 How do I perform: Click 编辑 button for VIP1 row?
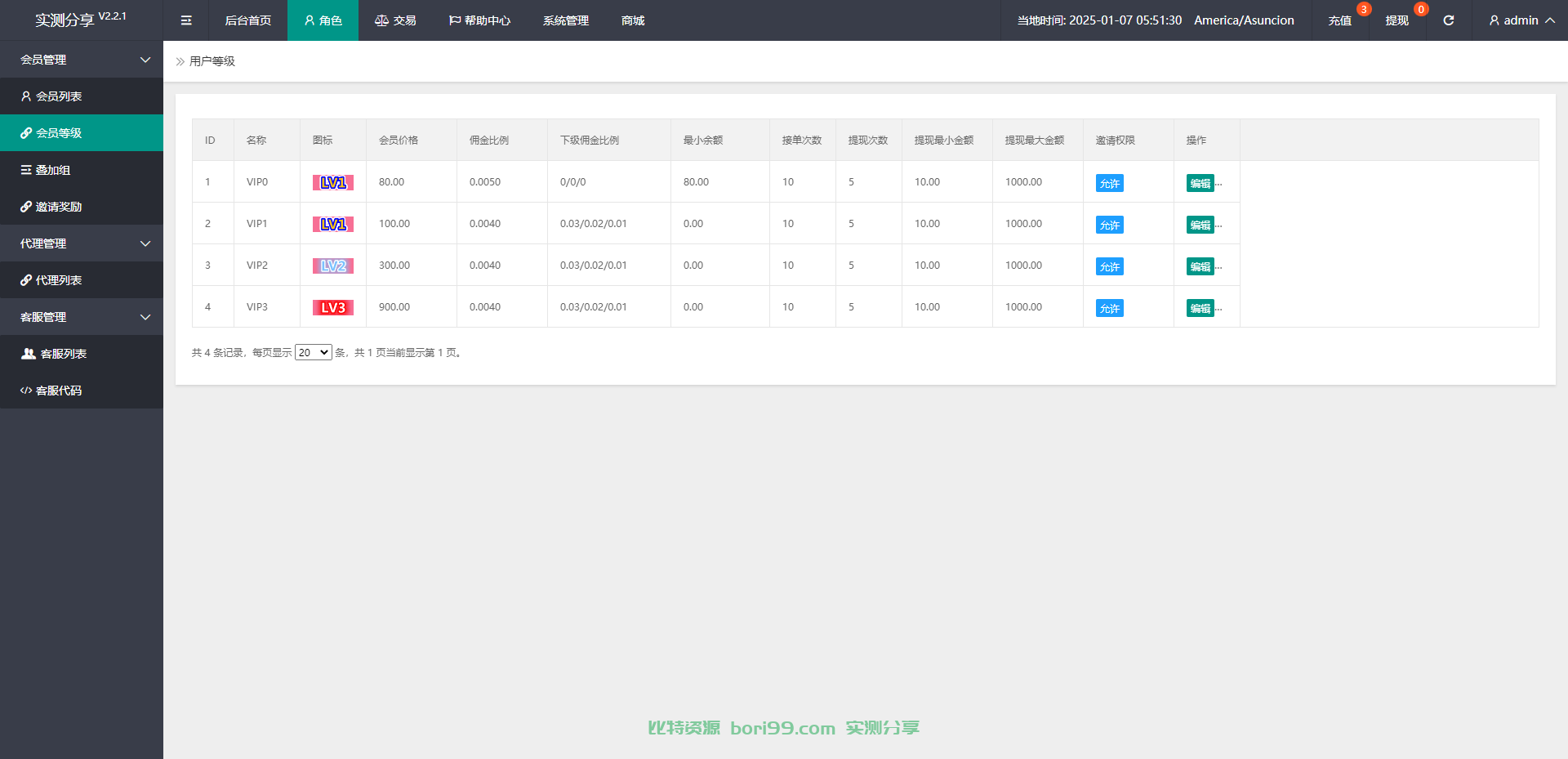click(x=1200, y=225)
